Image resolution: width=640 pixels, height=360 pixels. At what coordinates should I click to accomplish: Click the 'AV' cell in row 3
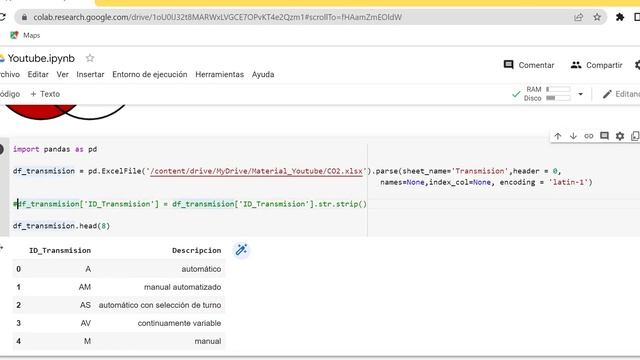coord(85,323)
